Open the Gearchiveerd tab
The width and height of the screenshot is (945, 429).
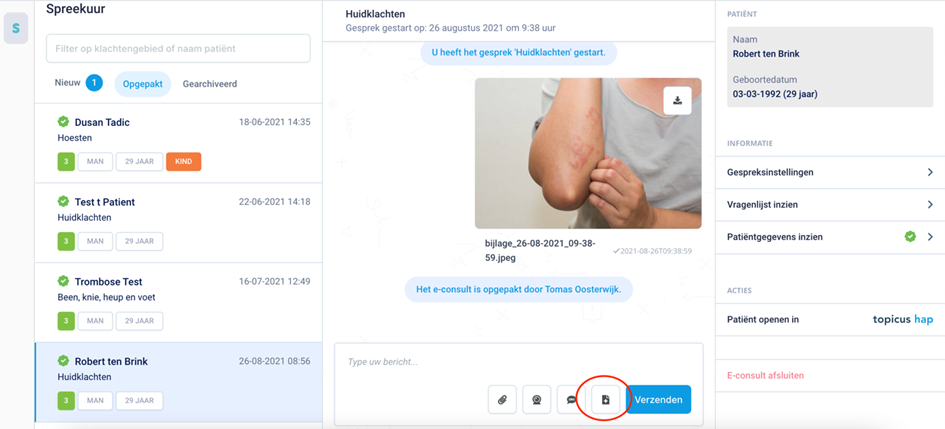(x=210, y=84)
